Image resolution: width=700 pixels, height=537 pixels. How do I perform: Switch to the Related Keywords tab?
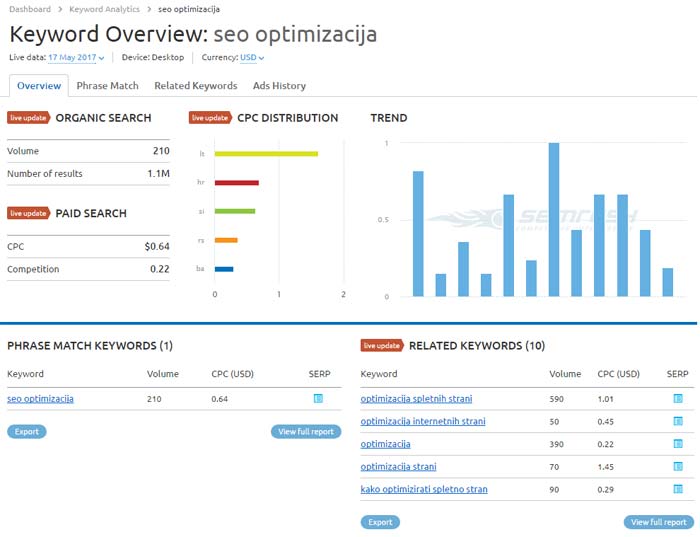pyautogui.click(x=196, y=86)
